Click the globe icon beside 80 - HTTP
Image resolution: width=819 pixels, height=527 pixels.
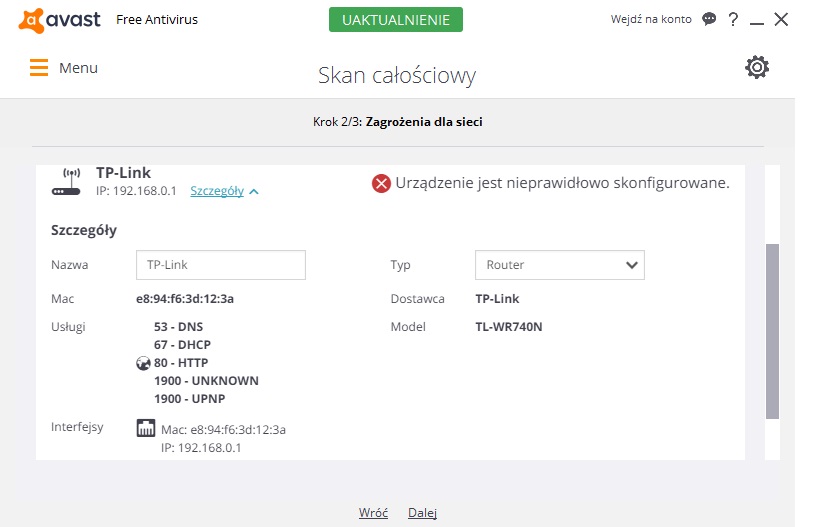click(143, 363)
